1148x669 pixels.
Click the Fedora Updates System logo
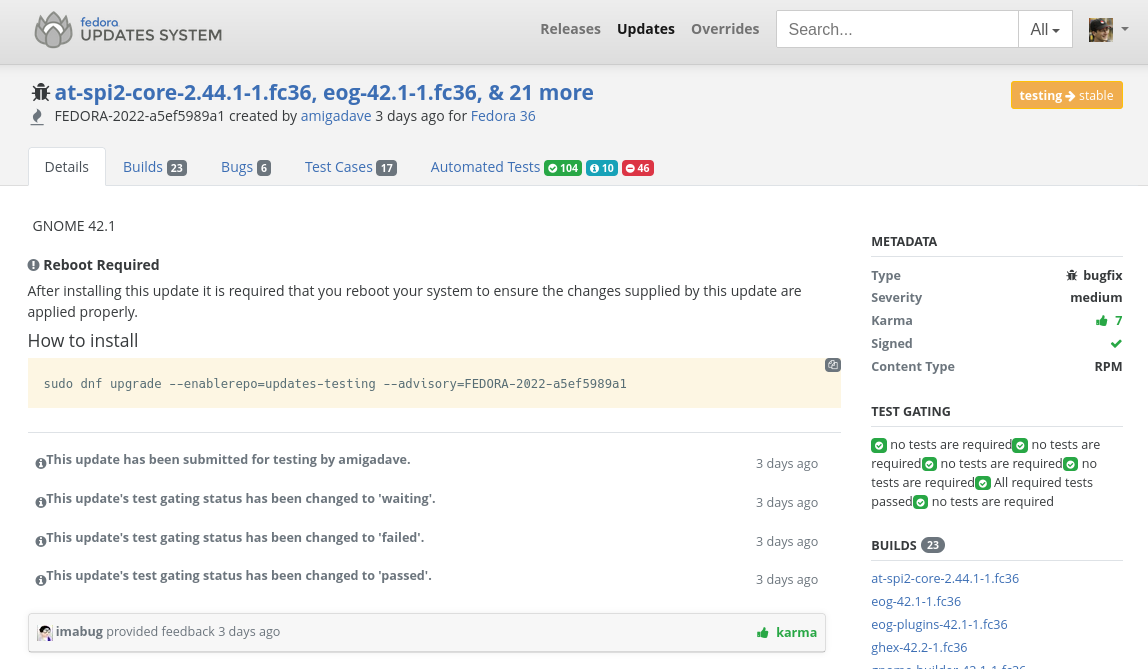click(x=126, y=29)
